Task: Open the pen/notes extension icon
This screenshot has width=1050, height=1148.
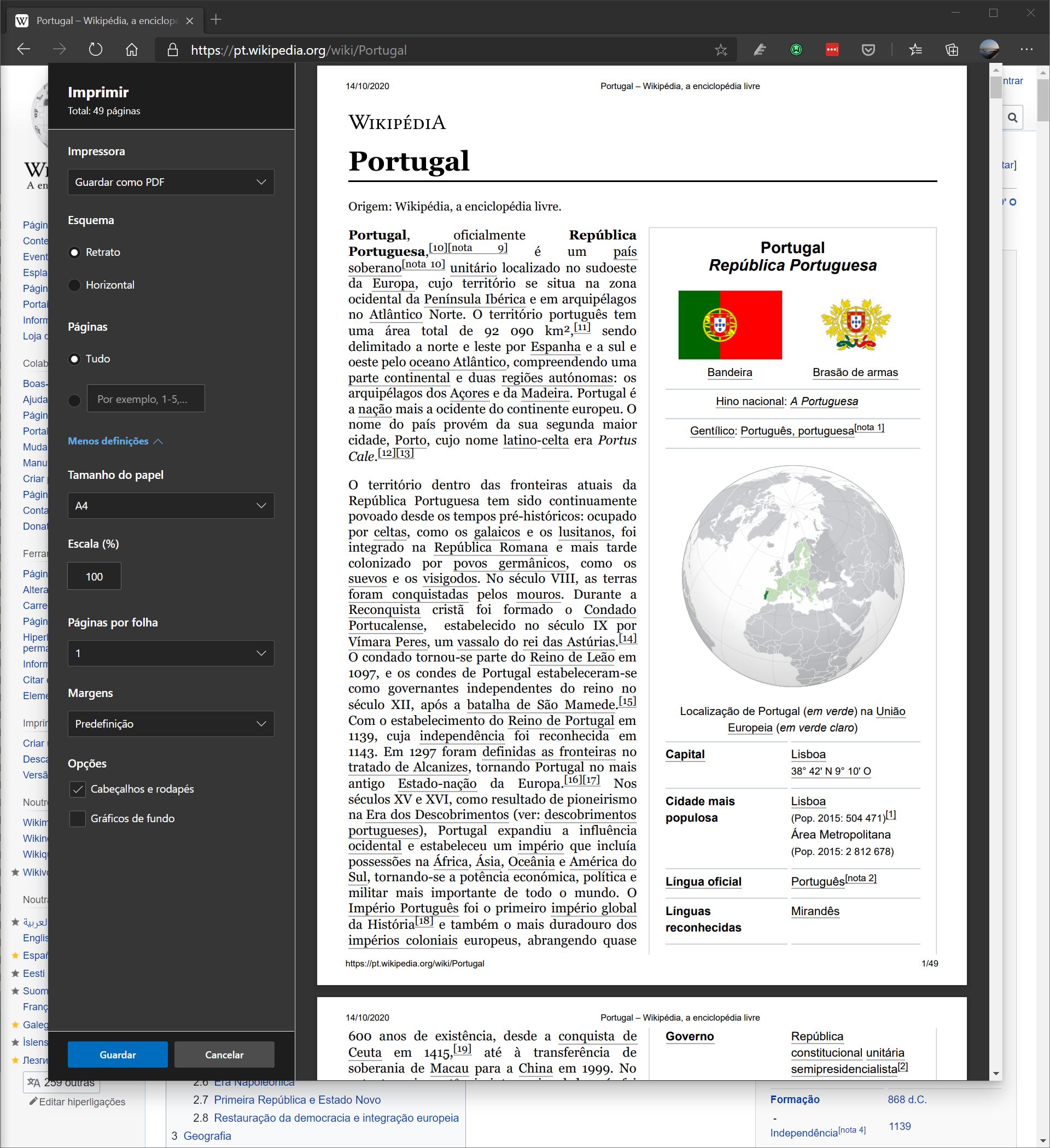Action: [x=760, y=50]
